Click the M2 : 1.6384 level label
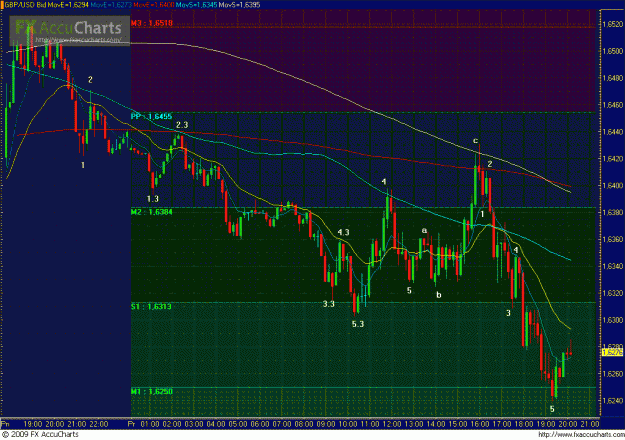Image resolution: width=625 pixels, height=440 pixels. pos(152,212)
